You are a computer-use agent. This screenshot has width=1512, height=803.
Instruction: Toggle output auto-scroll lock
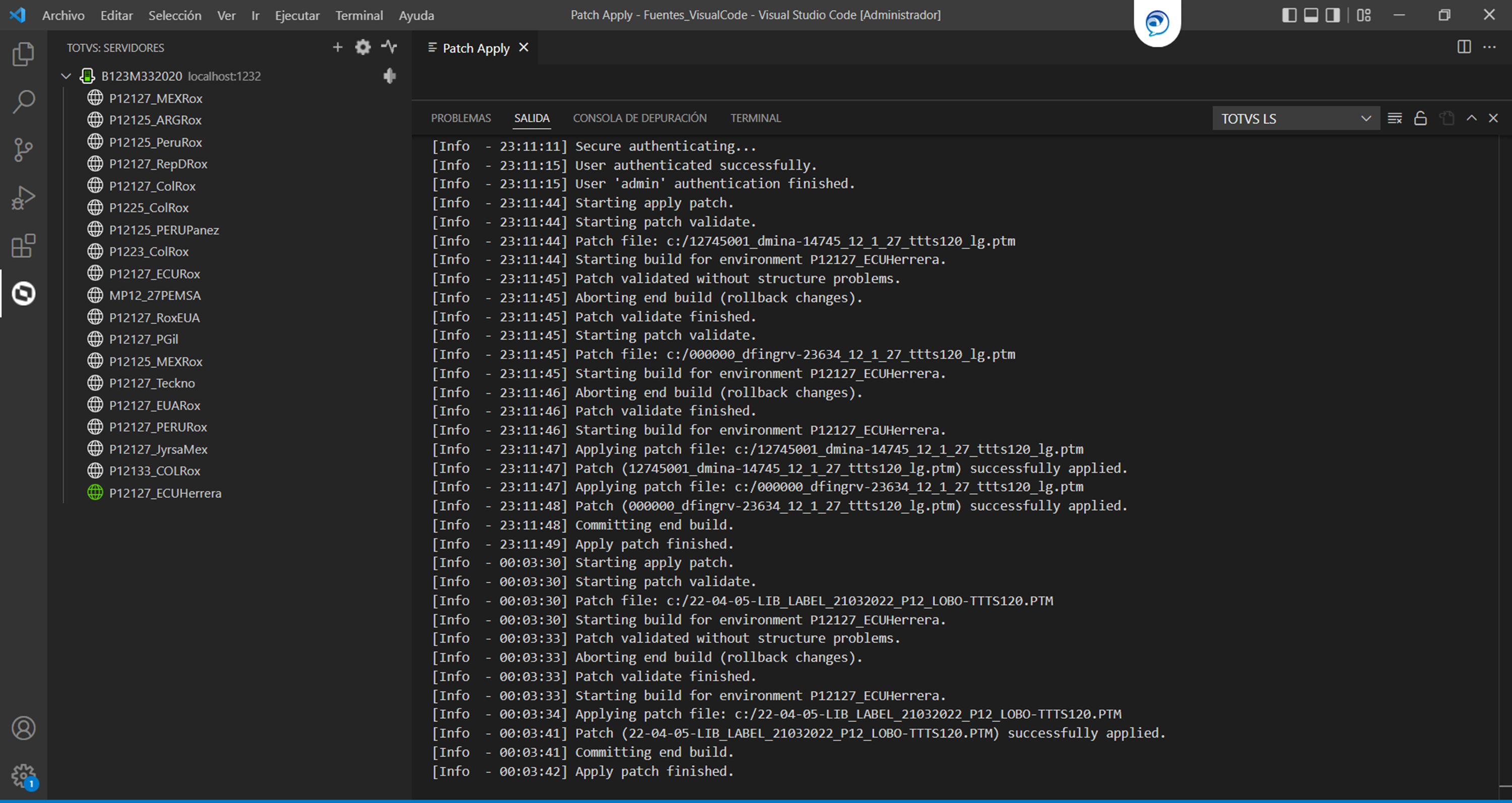1420,118
